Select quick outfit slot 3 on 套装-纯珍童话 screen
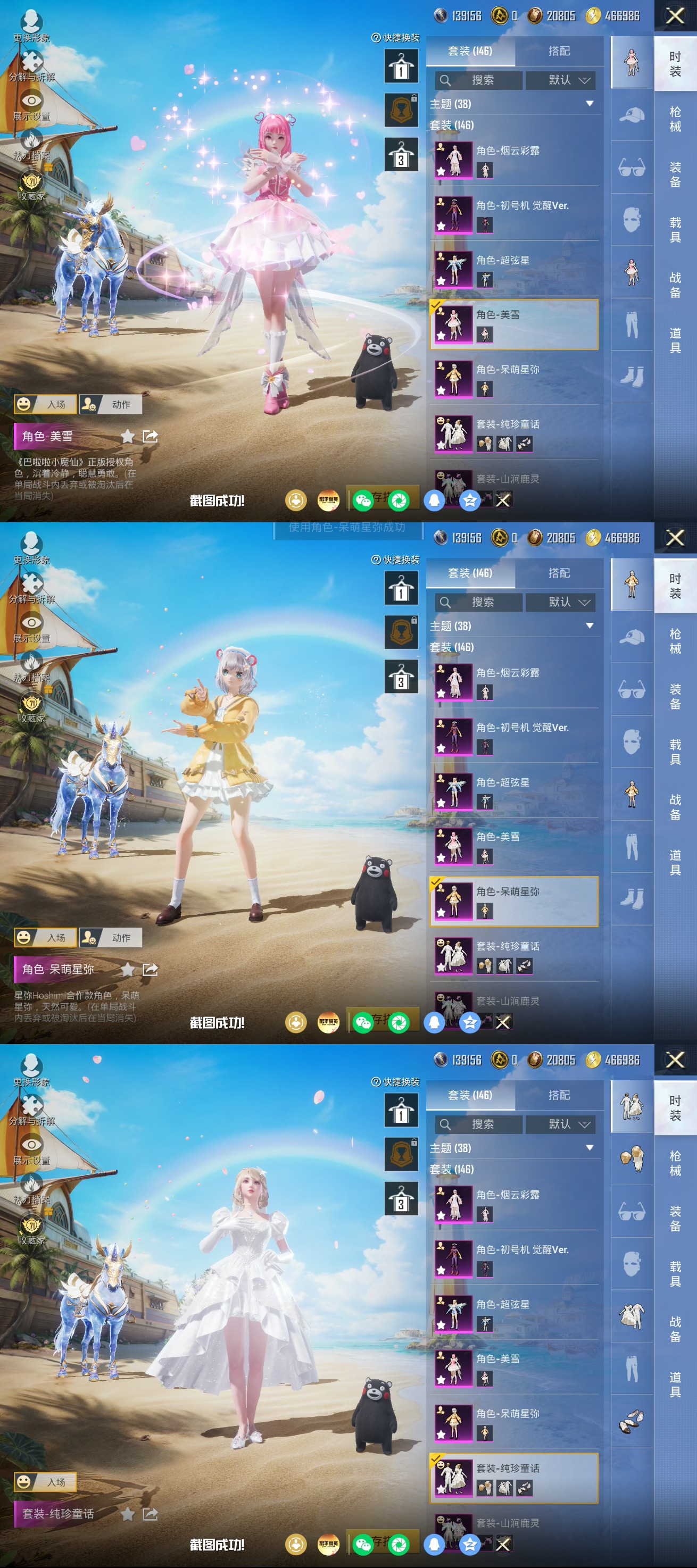 [401, 1198]
